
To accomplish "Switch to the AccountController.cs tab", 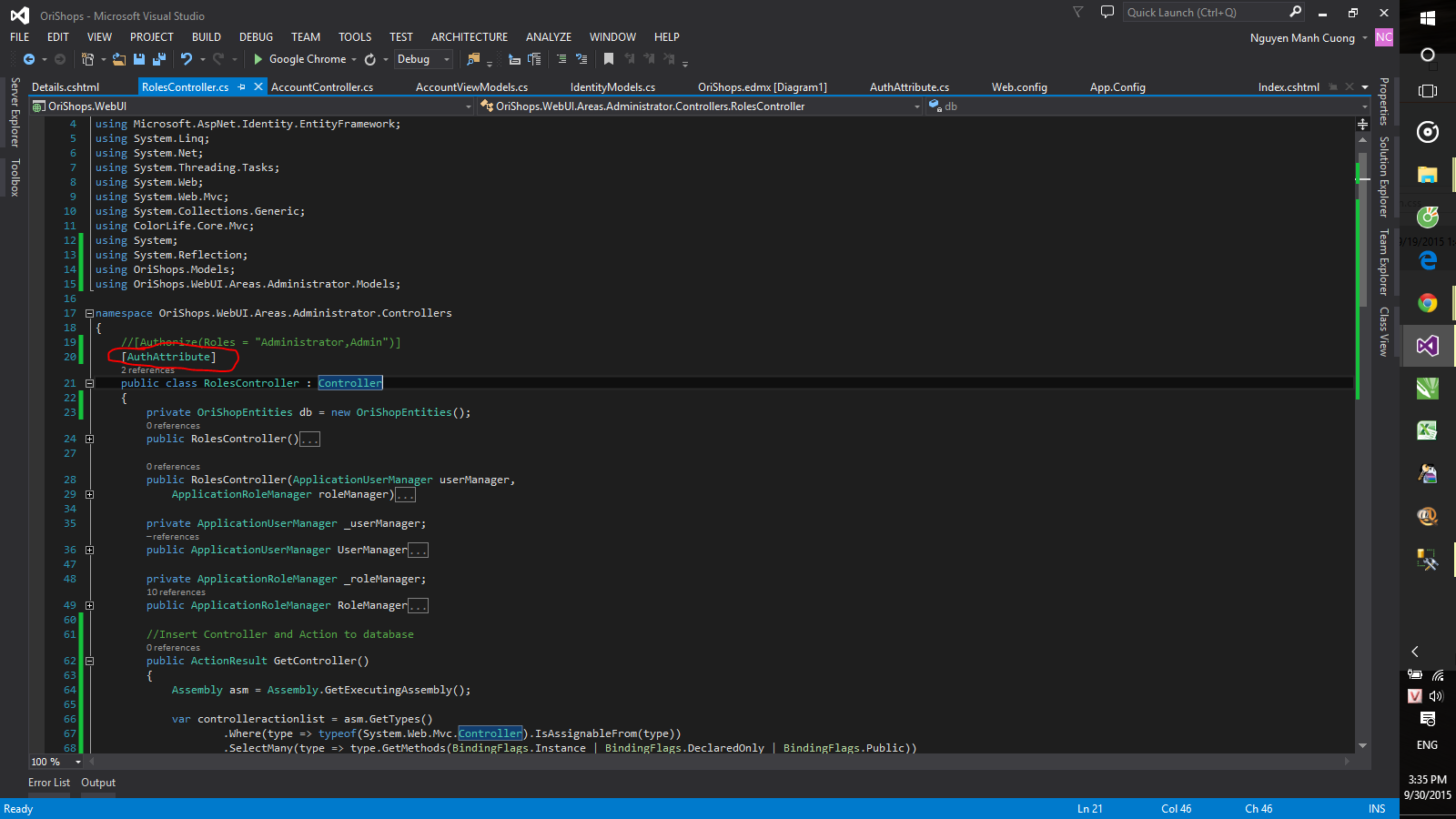I will click(x=322, y=87).
